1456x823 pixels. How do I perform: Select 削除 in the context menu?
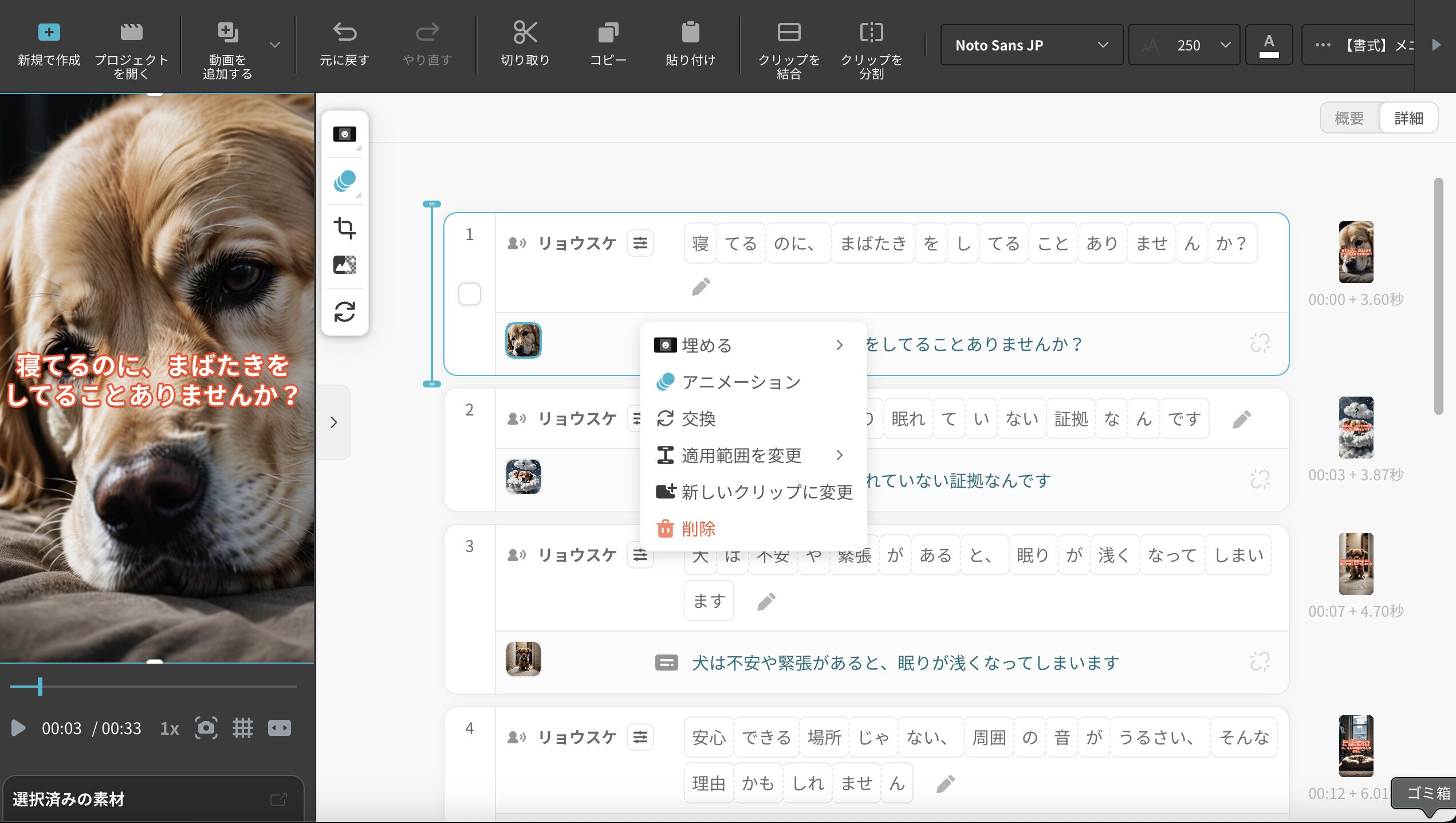(x=698, y=528)
